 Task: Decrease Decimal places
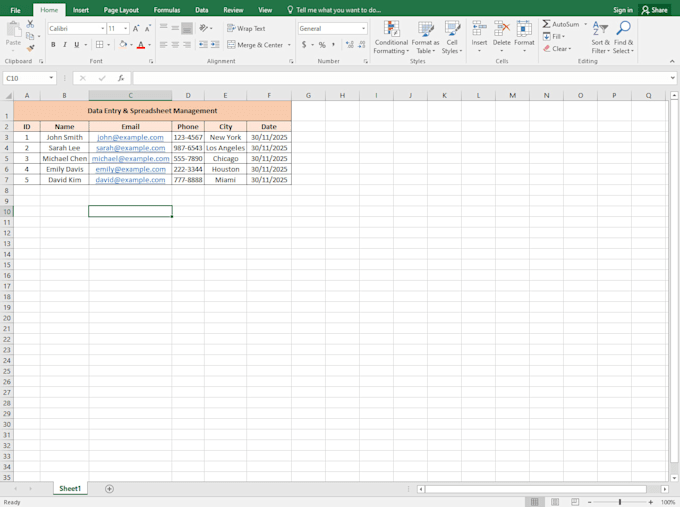pos(362,45)
